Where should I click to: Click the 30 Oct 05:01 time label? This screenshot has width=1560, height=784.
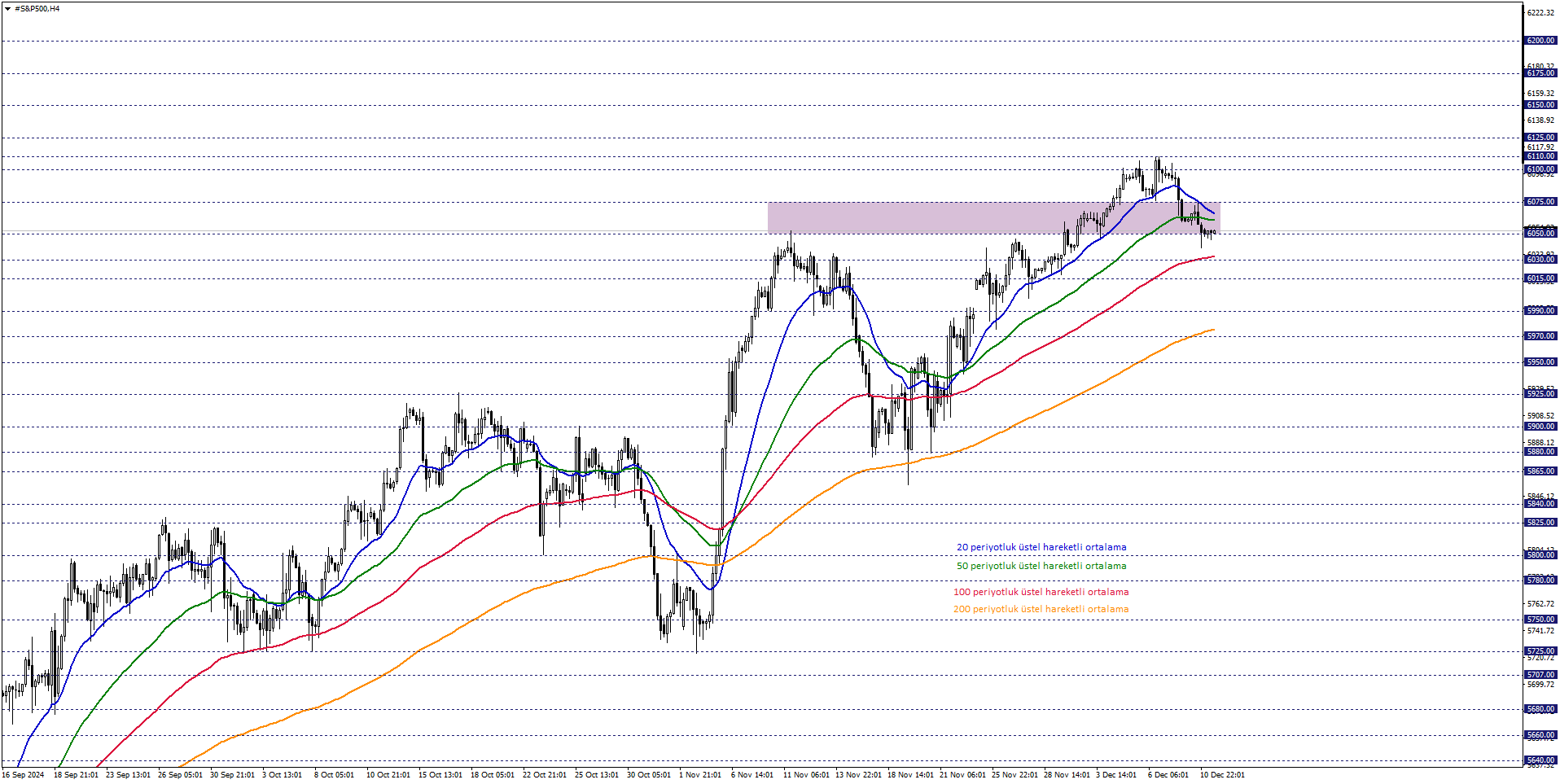[x=649, y=775]
